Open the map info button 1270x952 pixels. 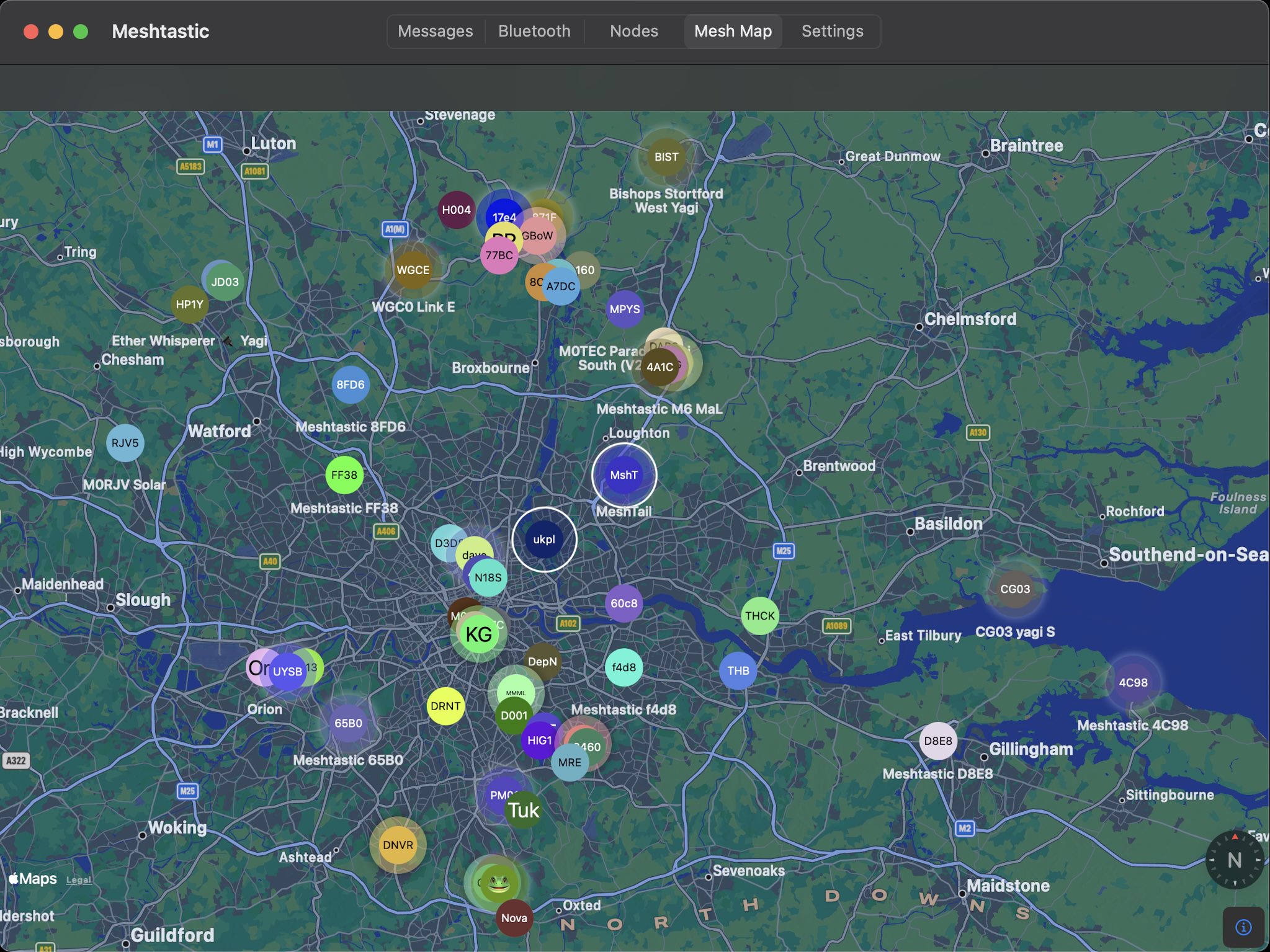pyautogui.click(x=1243, y=927)
